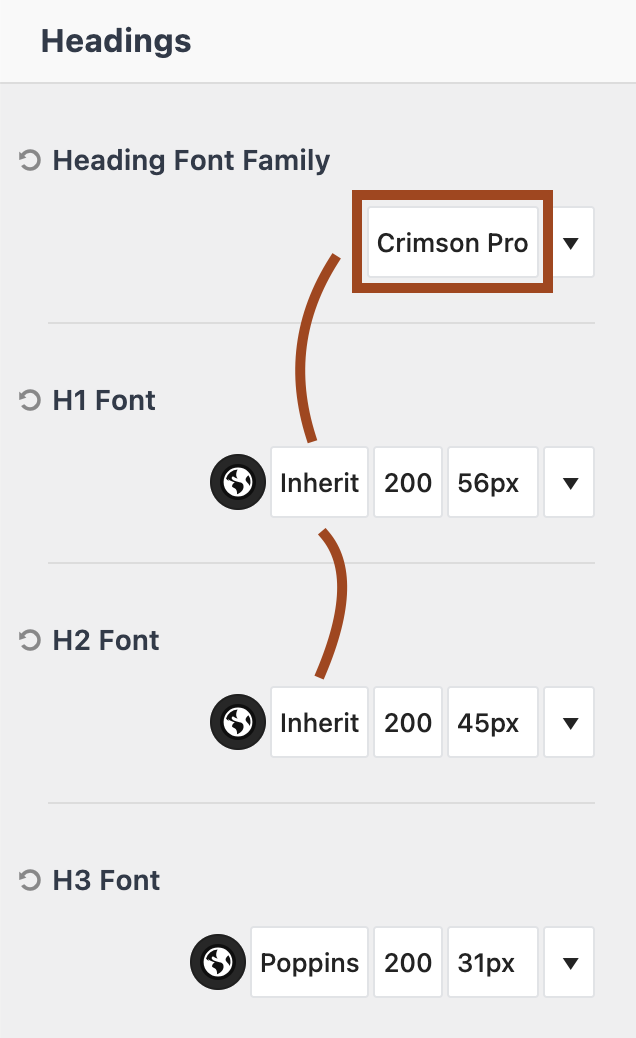Screen dimensions: 636x1038
Task: Click the globe icon for H1 Font
Action: point(238,482)
